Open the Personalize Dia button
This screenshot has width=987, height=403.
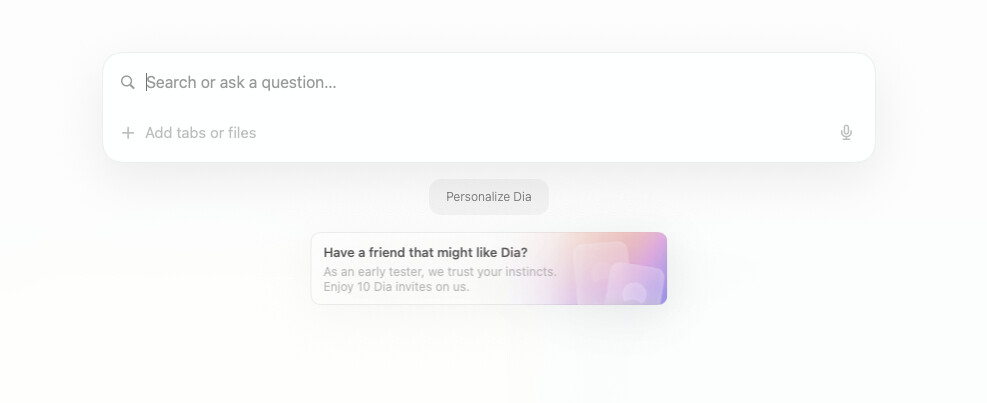pos(488,196)
